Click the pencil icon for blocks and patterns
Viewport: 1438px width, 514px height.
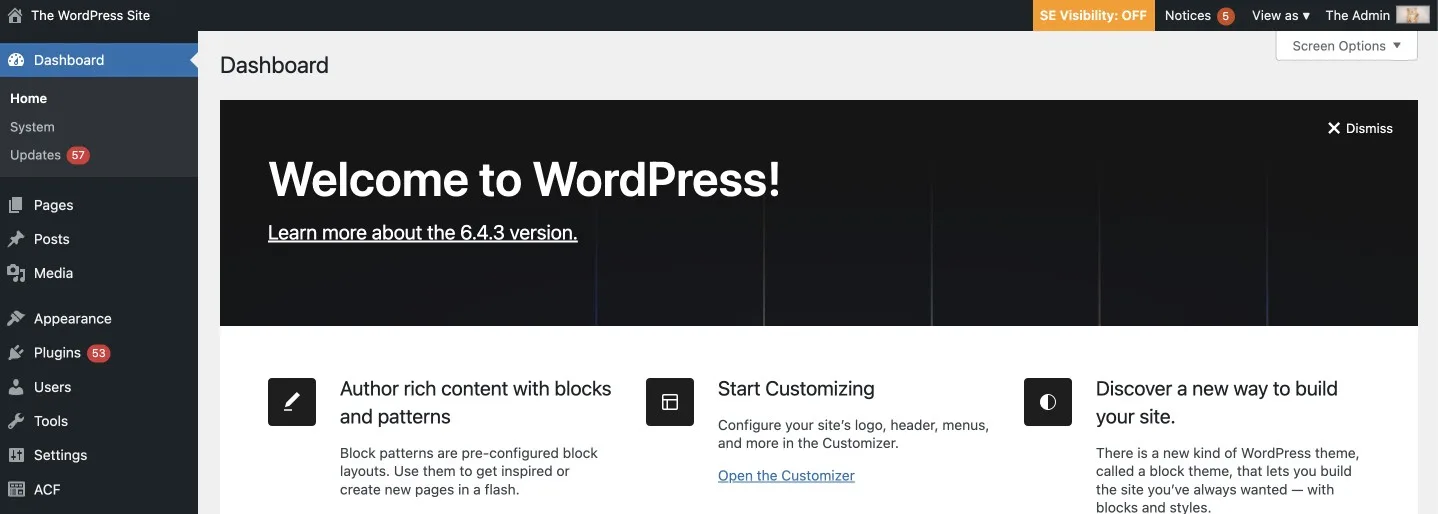click(292, 402)
